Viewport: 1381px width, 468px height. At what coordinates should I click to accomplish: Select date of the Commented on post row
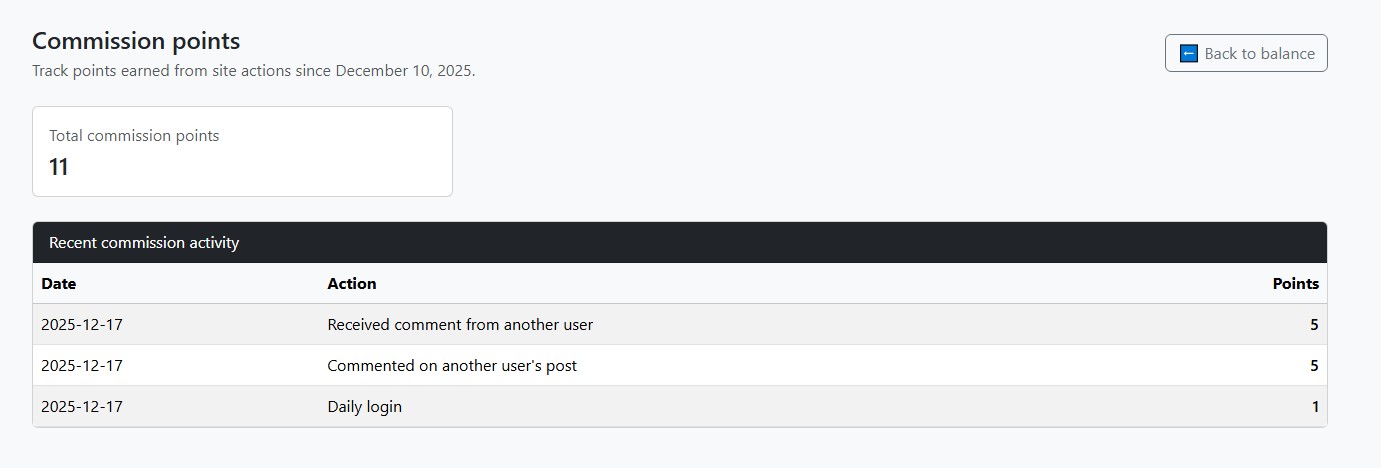pyautogui.click(x=82, y=366)
